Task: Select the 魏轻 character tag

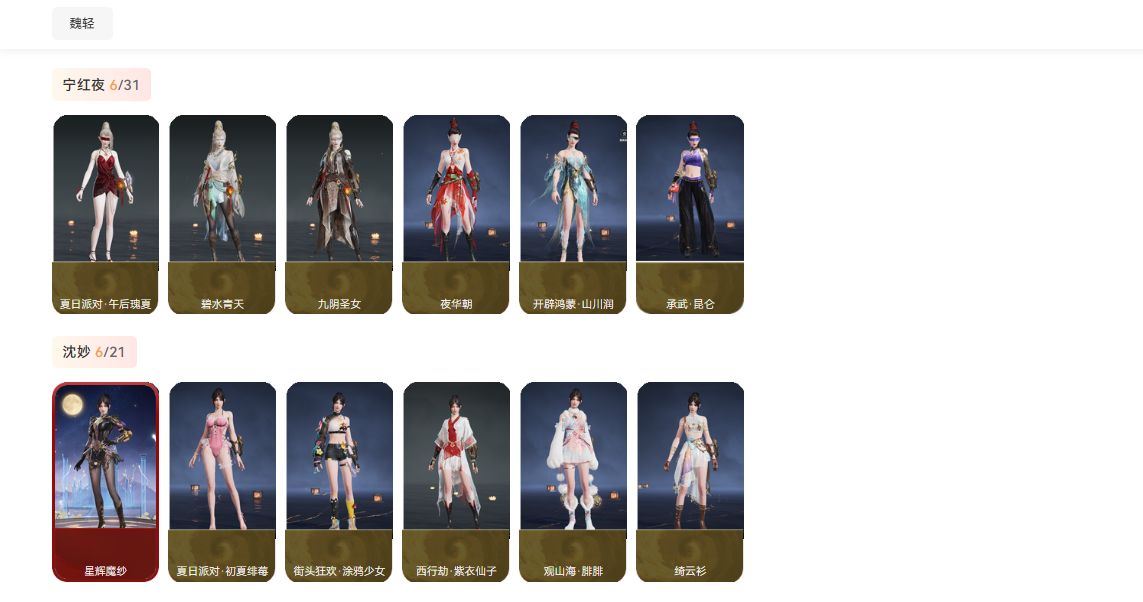Action: pyautogui.click(x=82, y=23)
